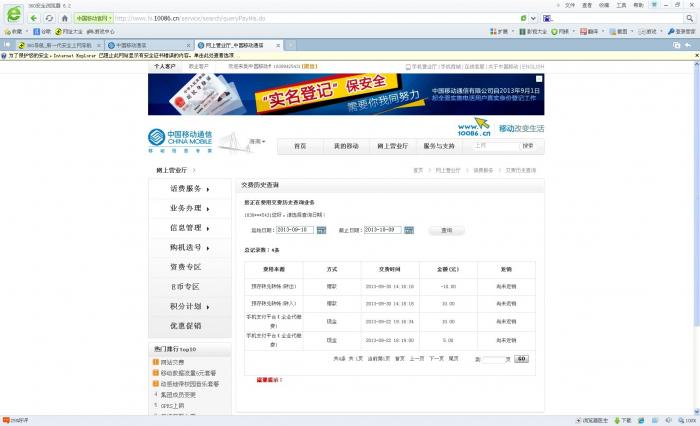Open the 影视大全 toolbar item
Image resolution: width=700 pixels, height=426 pixels.
coord(532,32)
